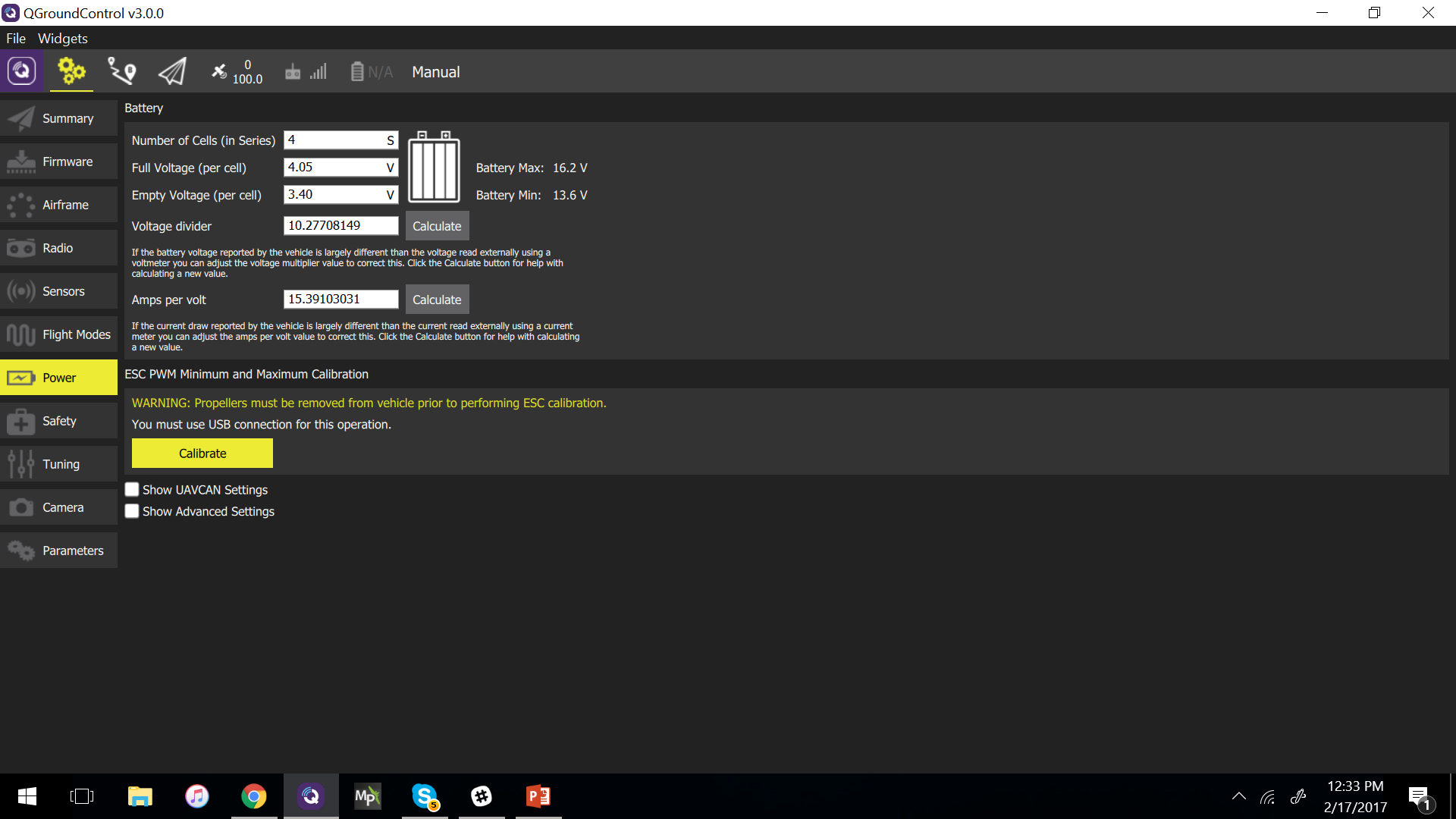
Task: Select the Tuning settings tab
Action: click(x=61, y=464)
